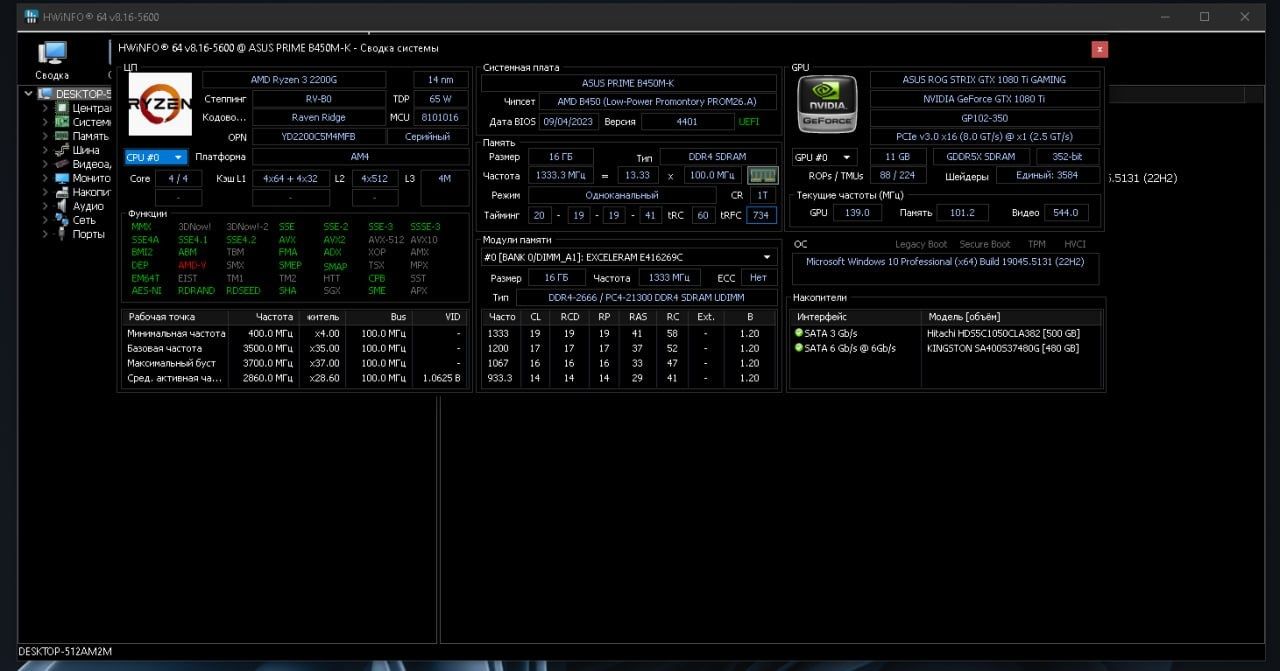1280x671 pixels.
Task: Select the Максимальный буст row
Action: tap(294, 363)
